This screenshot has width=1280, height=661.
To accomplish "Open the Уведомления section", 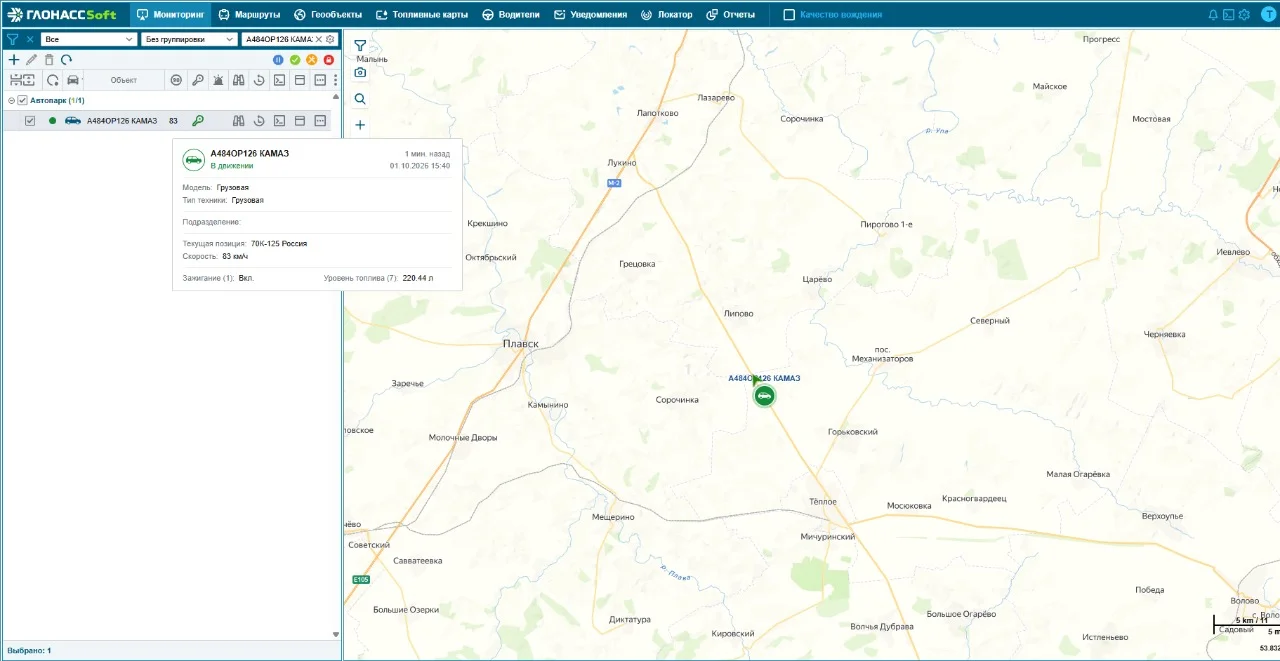I will pos(591,15).
